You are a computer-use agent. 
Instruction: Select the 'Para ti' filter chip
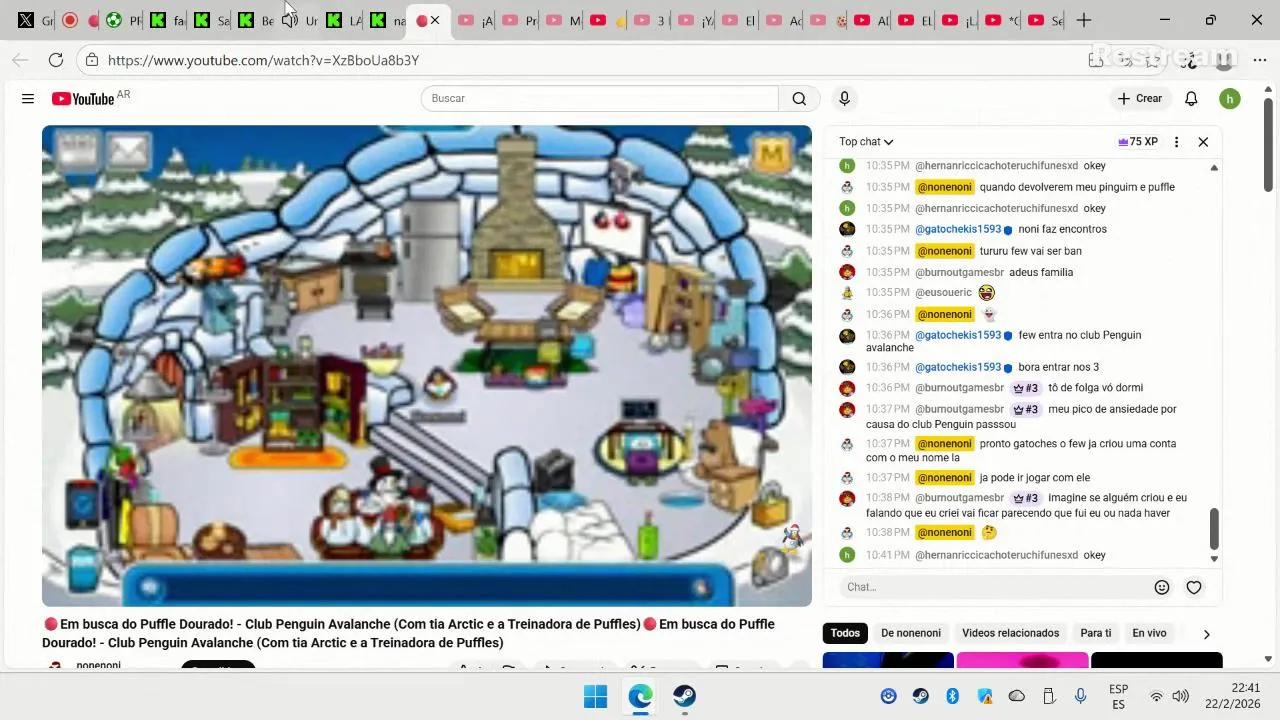click(x=1096, y=633)
